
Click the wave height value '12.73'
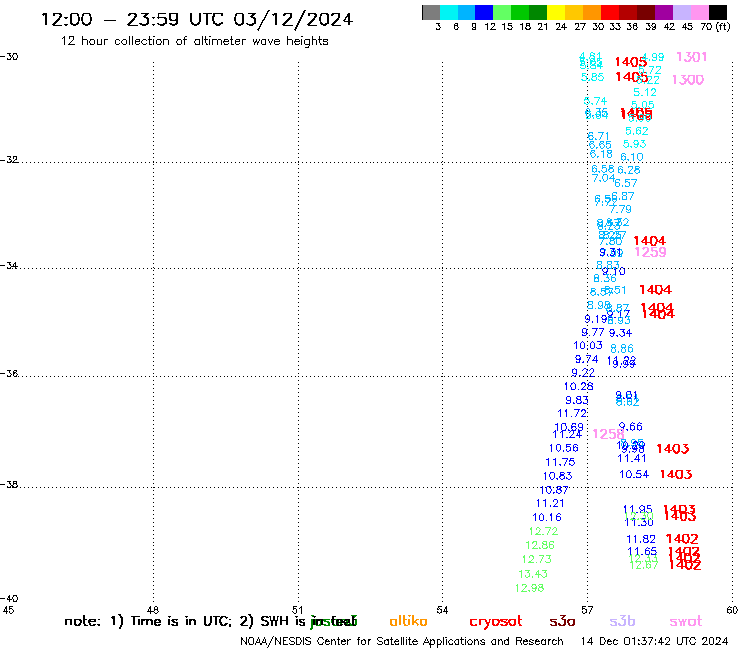(x=537, y=559)
